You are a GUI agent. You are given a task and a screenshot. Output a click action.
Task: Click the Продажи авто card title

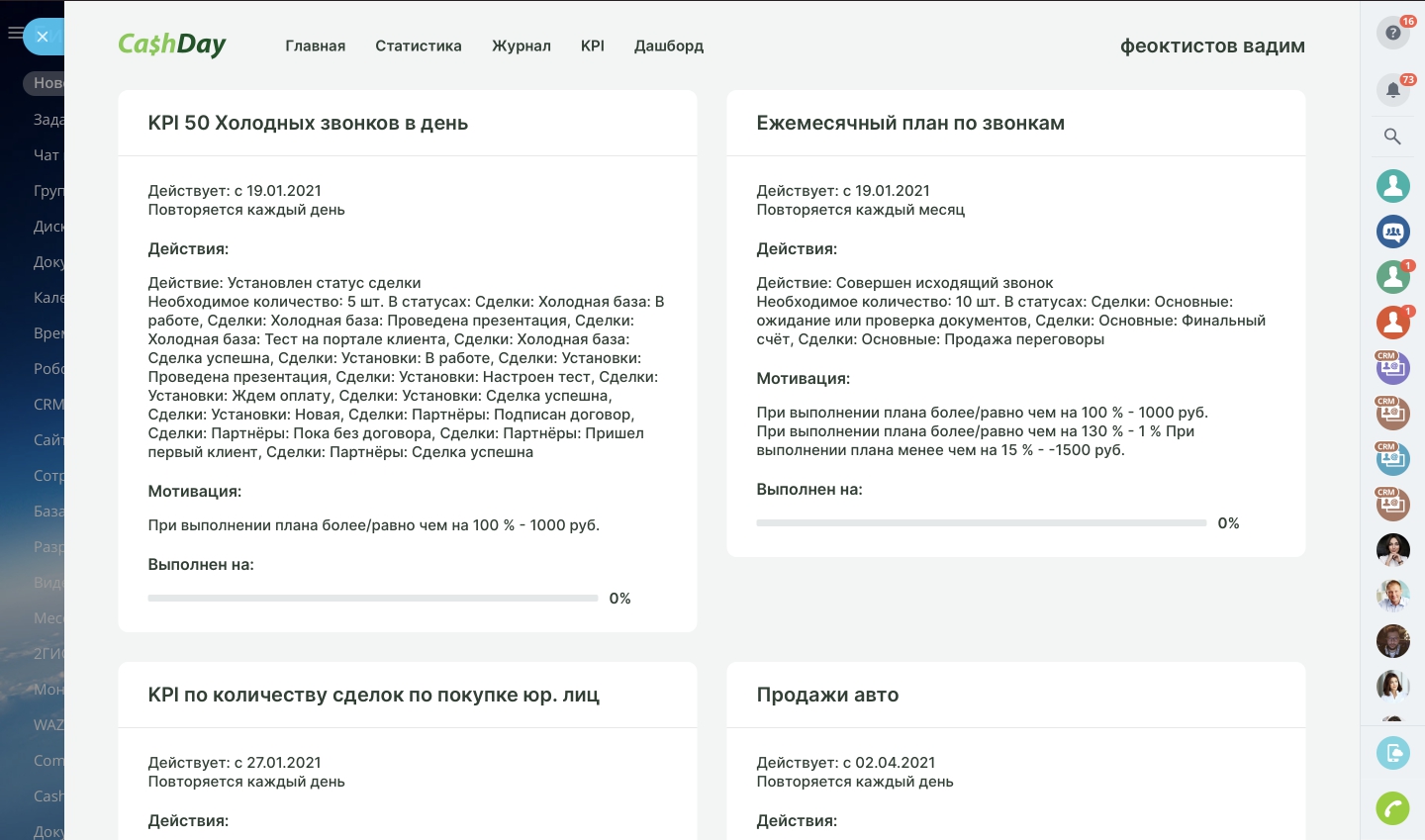pyautogui.click(x=827, y=695)
